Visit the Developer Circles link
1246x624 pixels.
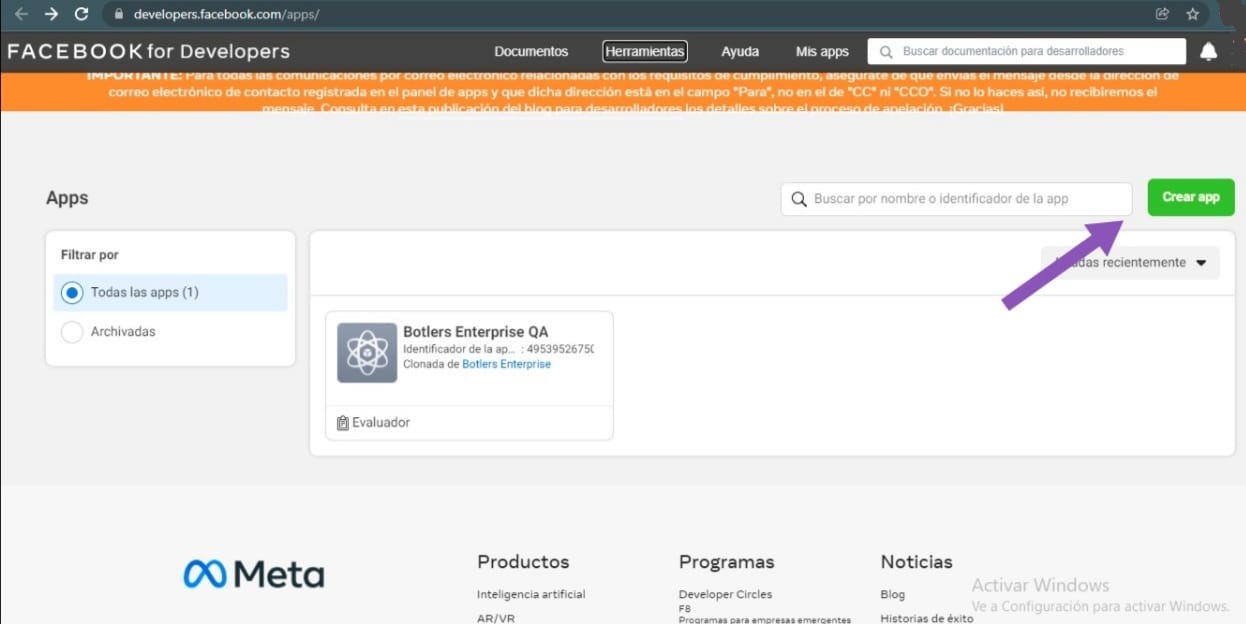click(725, 594)
